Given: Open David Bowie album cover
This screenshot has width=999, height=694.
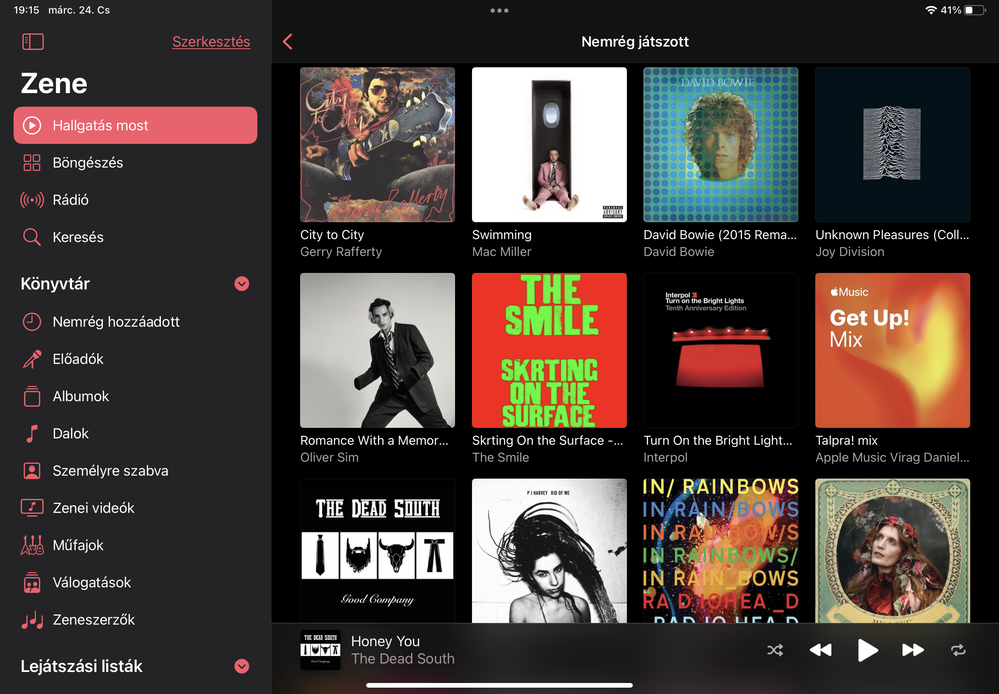Looking at the screenshot, I should click(x=721, y=145).
